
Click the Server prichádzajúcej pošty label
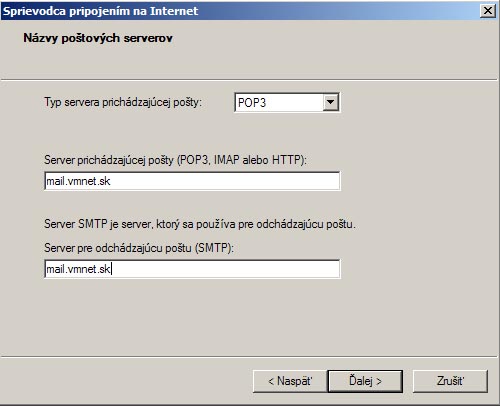[175, 160]
